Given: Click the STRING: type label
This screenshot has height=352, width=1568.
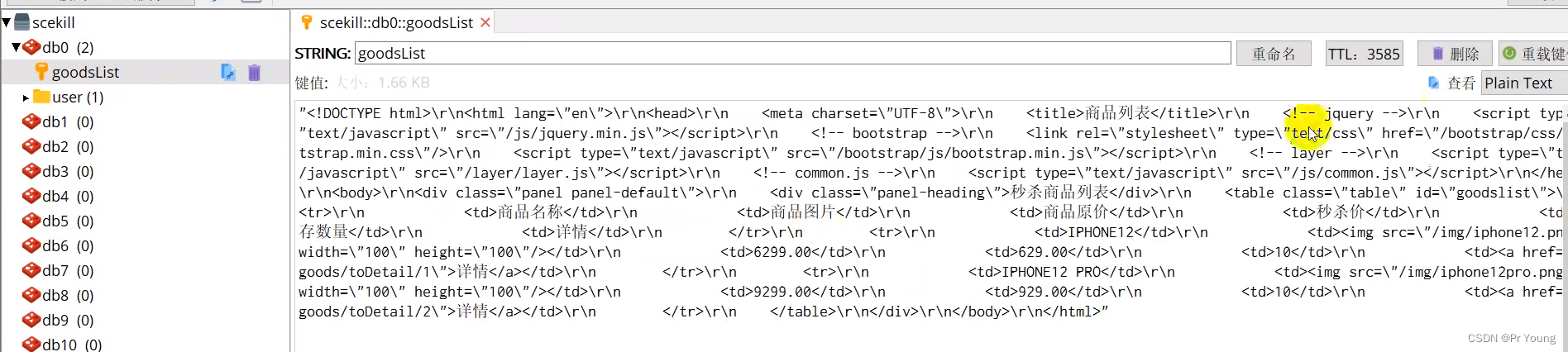Looking at the screenshot, I should coord(323,54).
